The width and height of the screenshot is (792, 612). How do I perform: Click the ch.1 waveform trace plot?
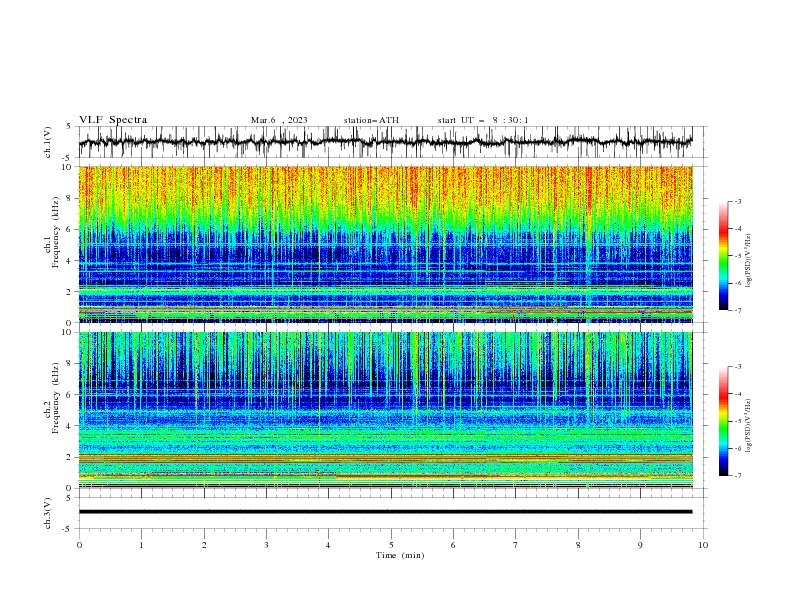click(x=385, y=142)
